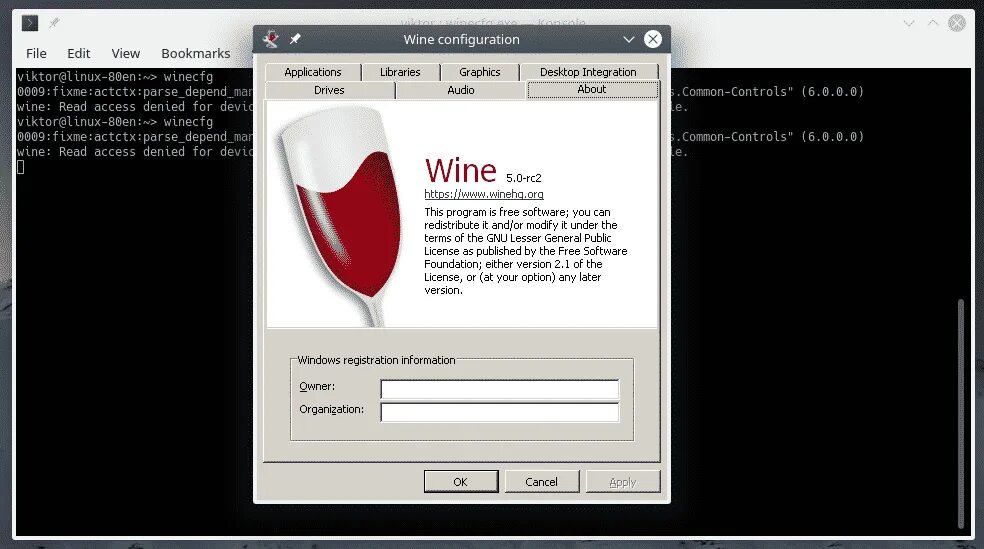This screenshot has width=984, height=549.
Task: Click the Cancel button
Action: pos(541,482)
